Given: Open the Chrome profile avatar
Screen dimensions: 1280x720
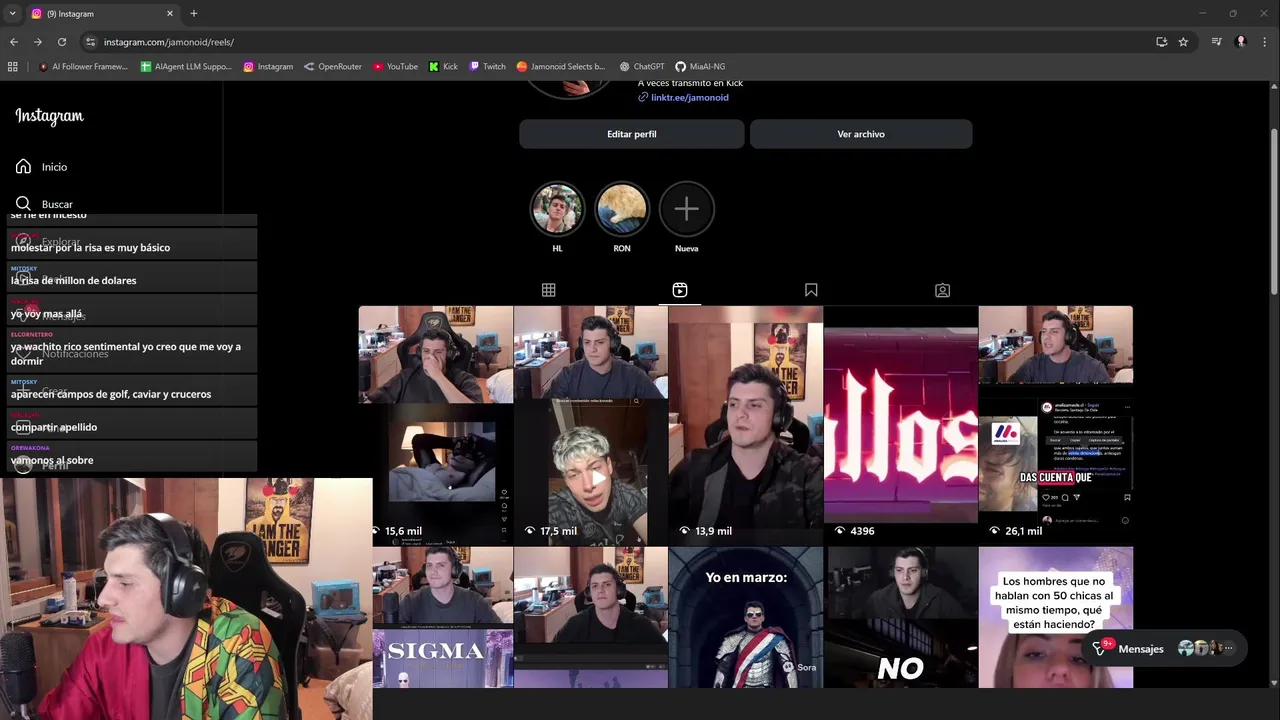Looking at the screenshot, I should 1241,42.
